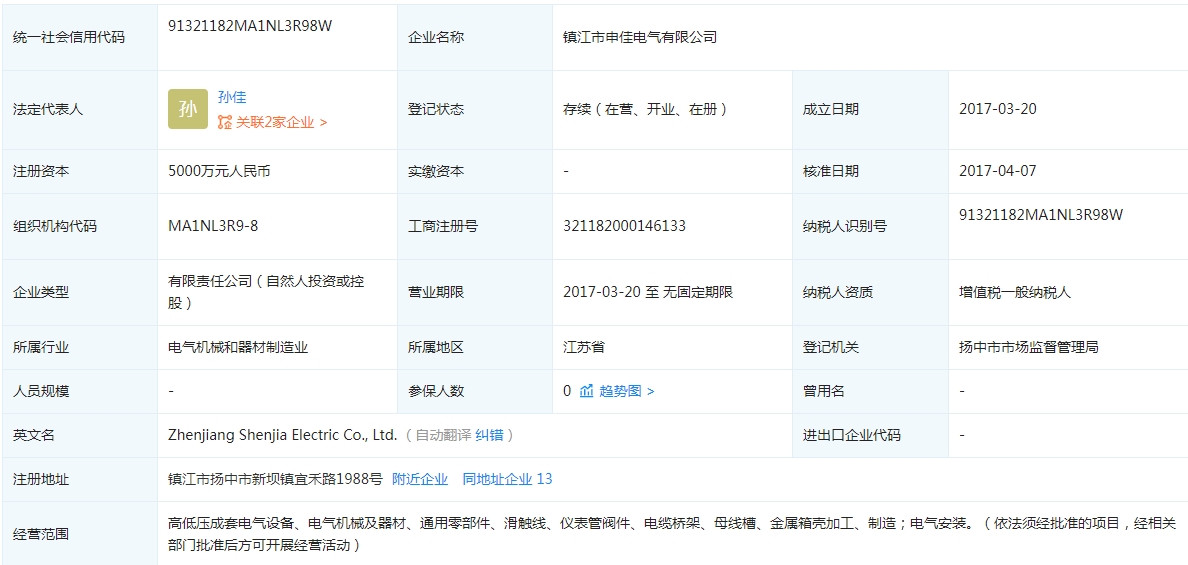Open the 同地址企业 13 link
This screenshot has width=1188, height=565.
[x=507, y=479]
